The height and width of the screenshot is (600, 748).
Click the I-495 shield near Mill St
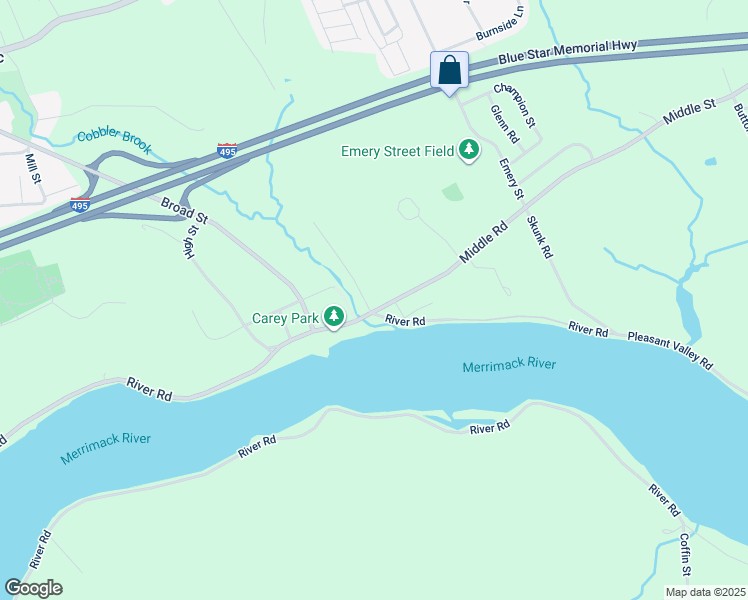point(80,205)
